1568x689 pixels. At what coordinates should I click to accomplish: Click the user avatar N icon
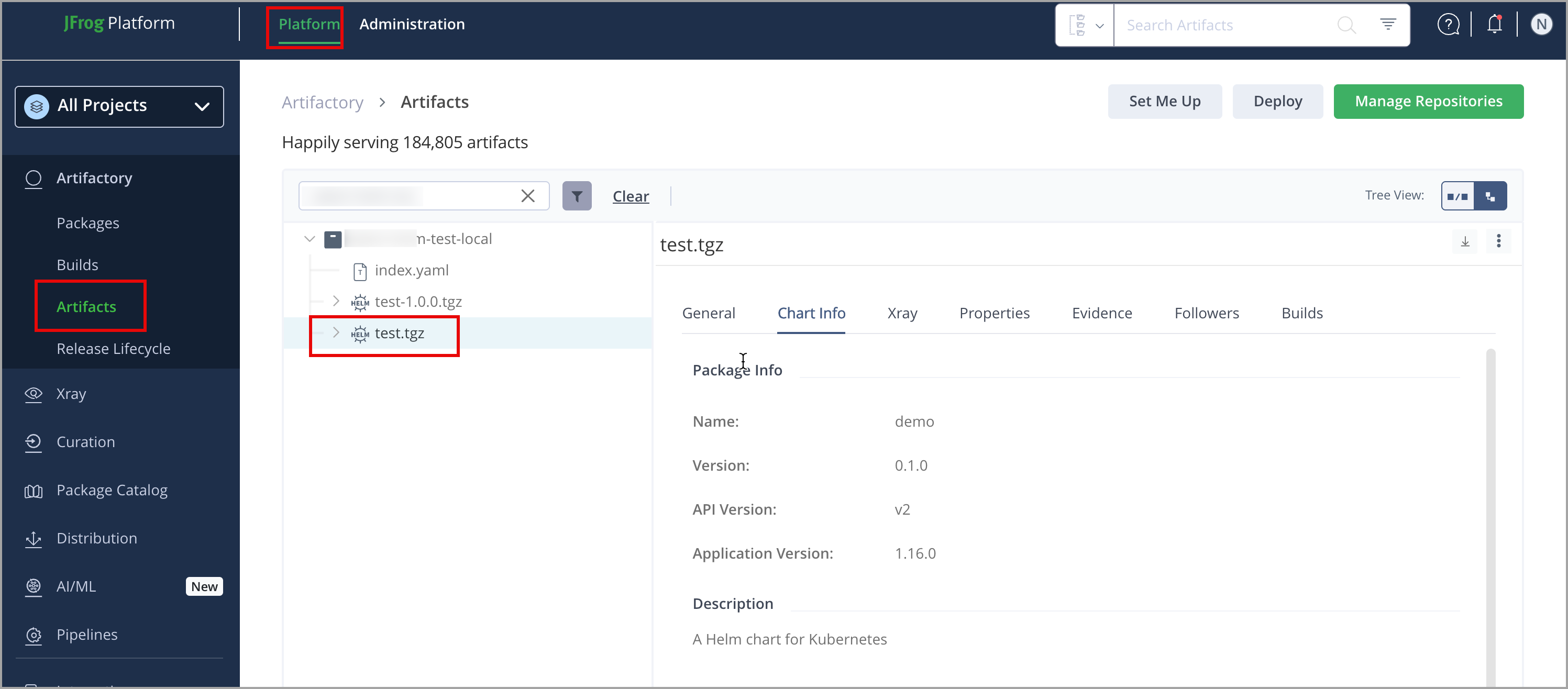[x=1541, y=25]
